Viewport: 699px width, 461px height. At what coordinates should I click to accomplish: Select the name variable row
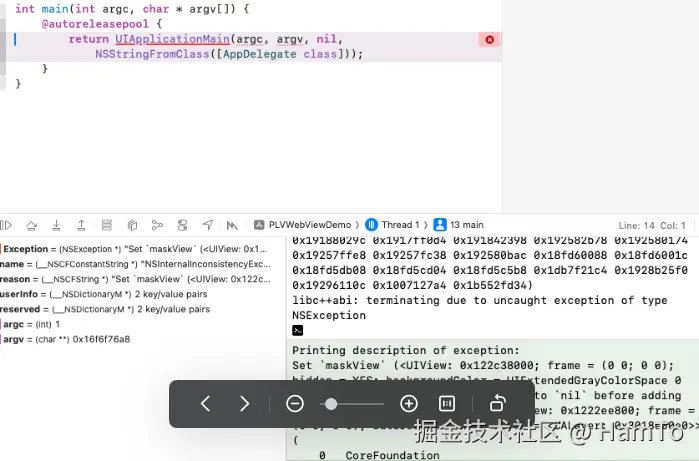[x=136, y=264]
